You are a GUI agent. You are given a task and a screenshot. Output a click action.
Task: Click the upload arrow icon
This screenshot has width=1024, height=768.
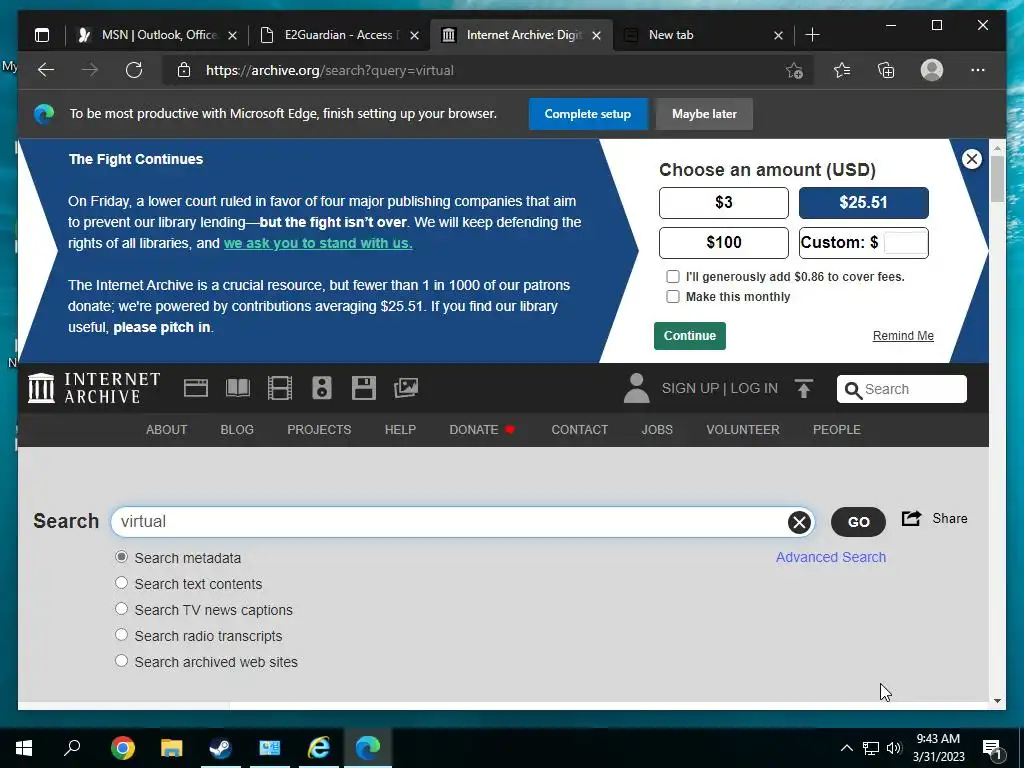coord(804,389)
